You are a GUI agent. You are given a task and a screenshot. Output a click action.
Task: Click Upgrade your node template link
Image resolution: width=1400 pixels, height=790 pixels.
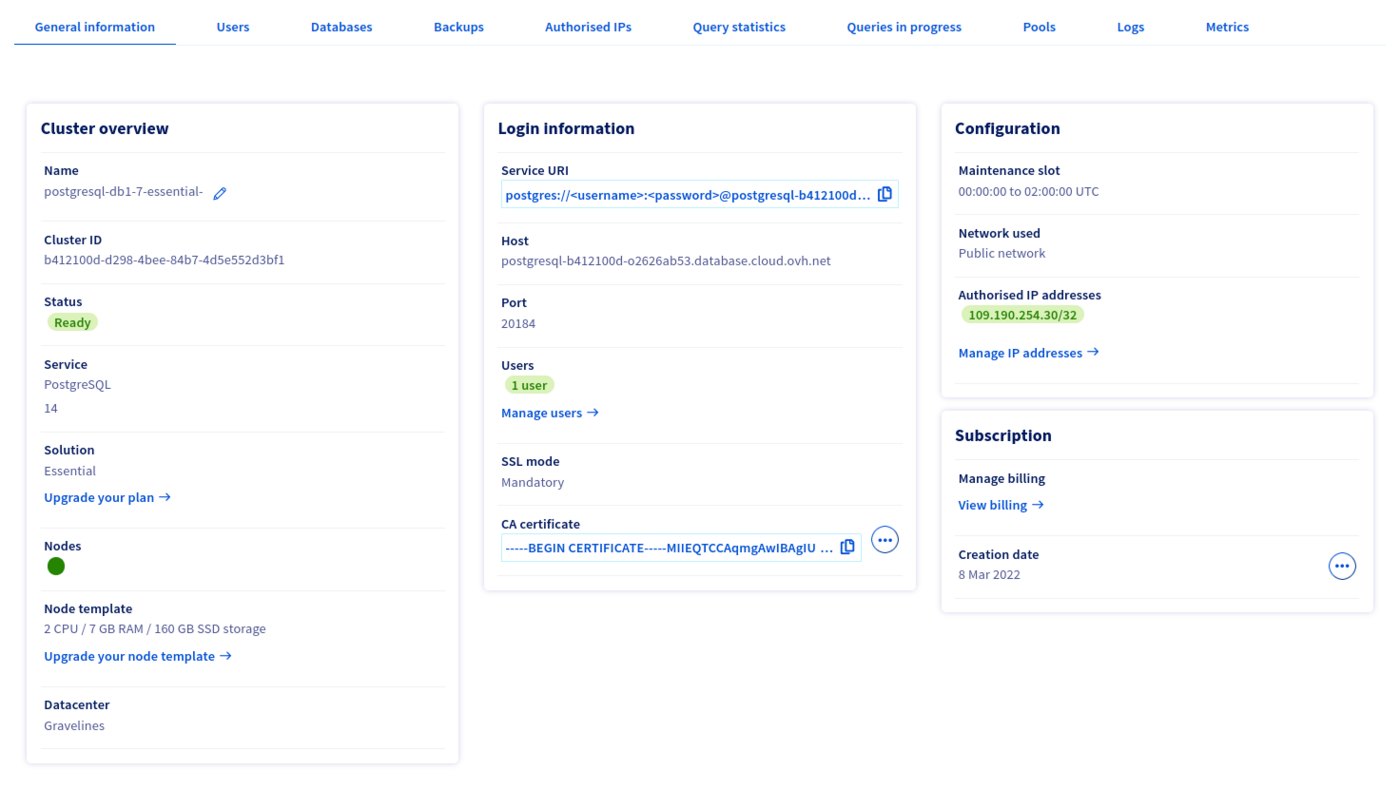(137, 656)
